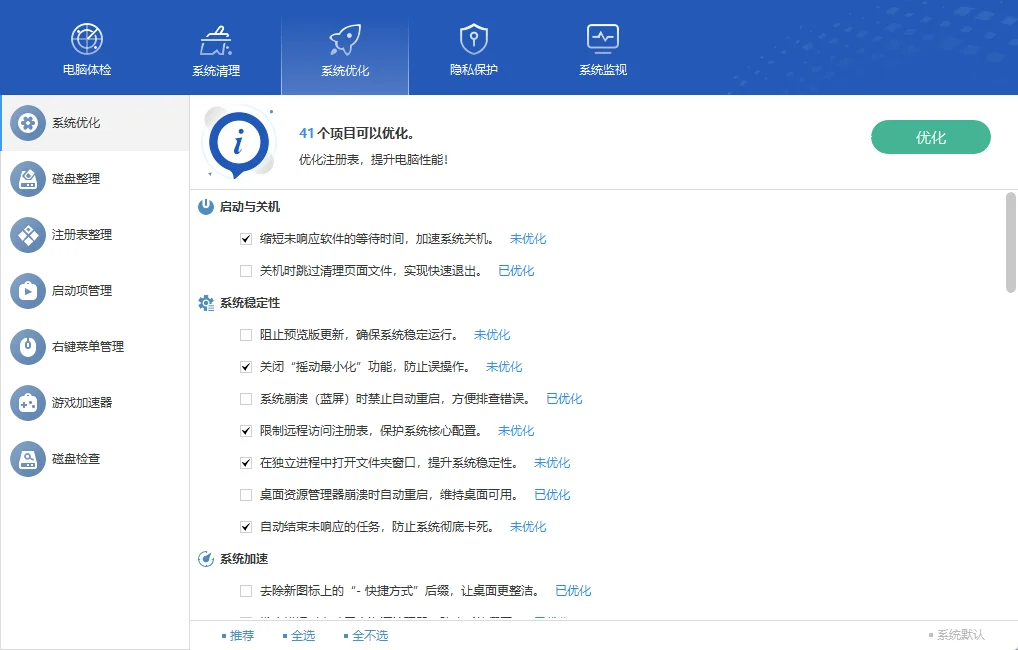Open the 系统监视 monitor icon
Image resolution: width=1018 pixels, height=650 pixels.
tap(602, 39)
